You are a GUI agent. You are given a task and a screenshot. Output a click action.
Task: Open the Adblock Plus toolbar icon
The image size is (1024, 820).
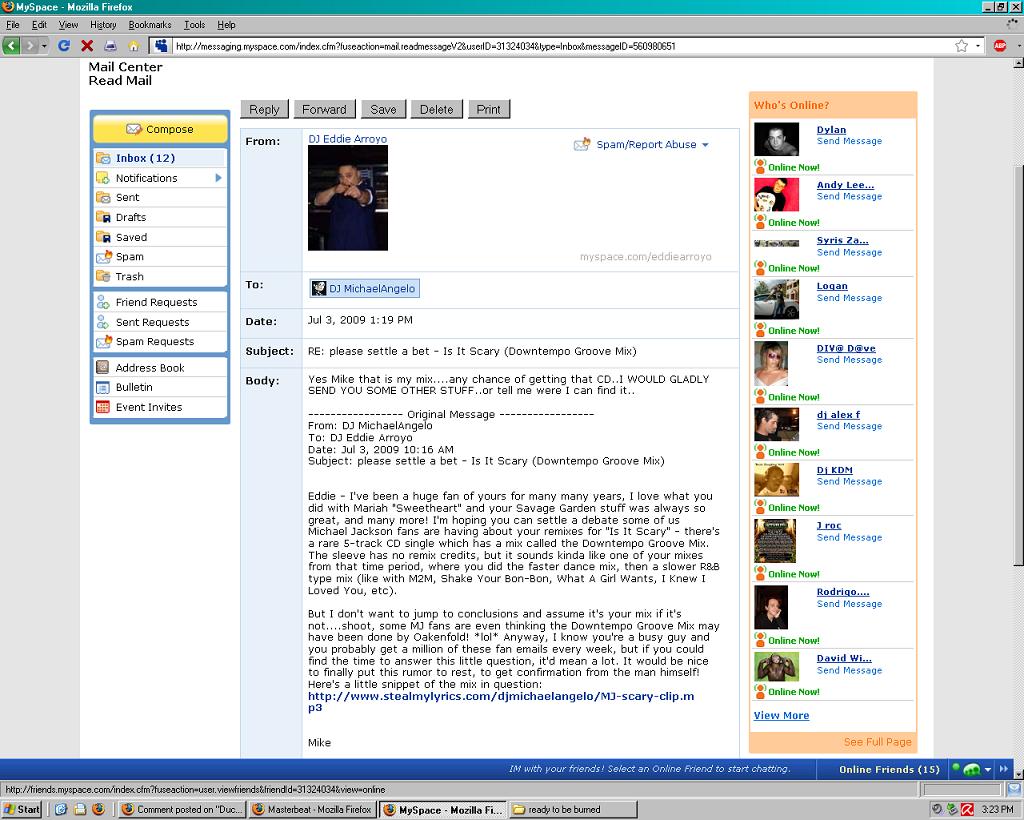click(1000, 46)
